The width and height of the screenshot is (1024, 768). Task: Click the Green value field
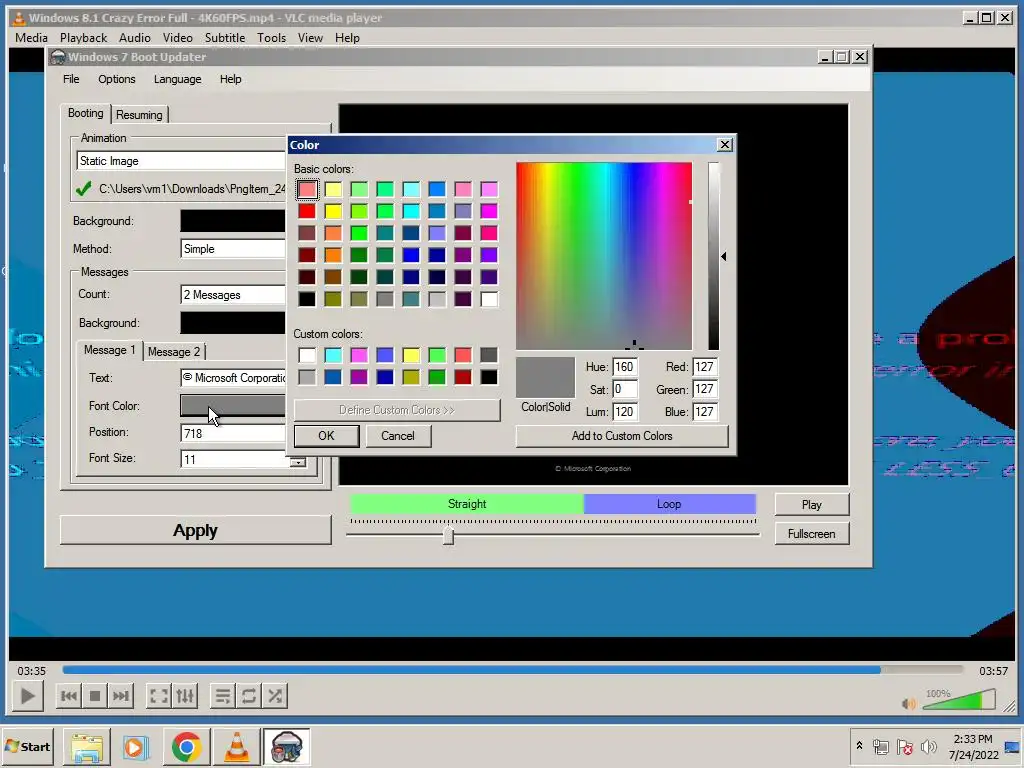point(705,389)
